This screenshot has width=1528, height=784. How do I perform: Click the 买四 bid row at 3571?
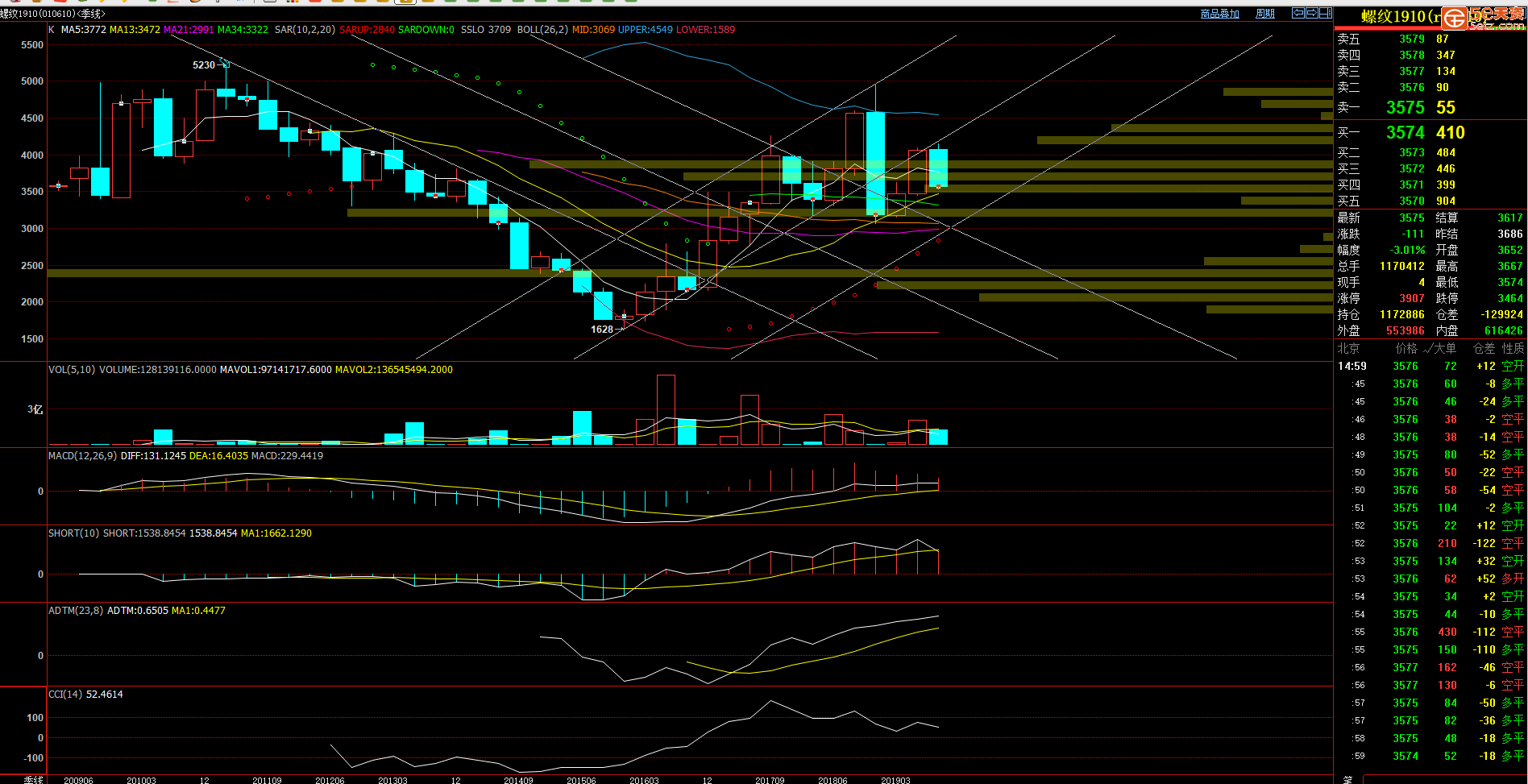pyautogui.click(x=1431, y=185)
